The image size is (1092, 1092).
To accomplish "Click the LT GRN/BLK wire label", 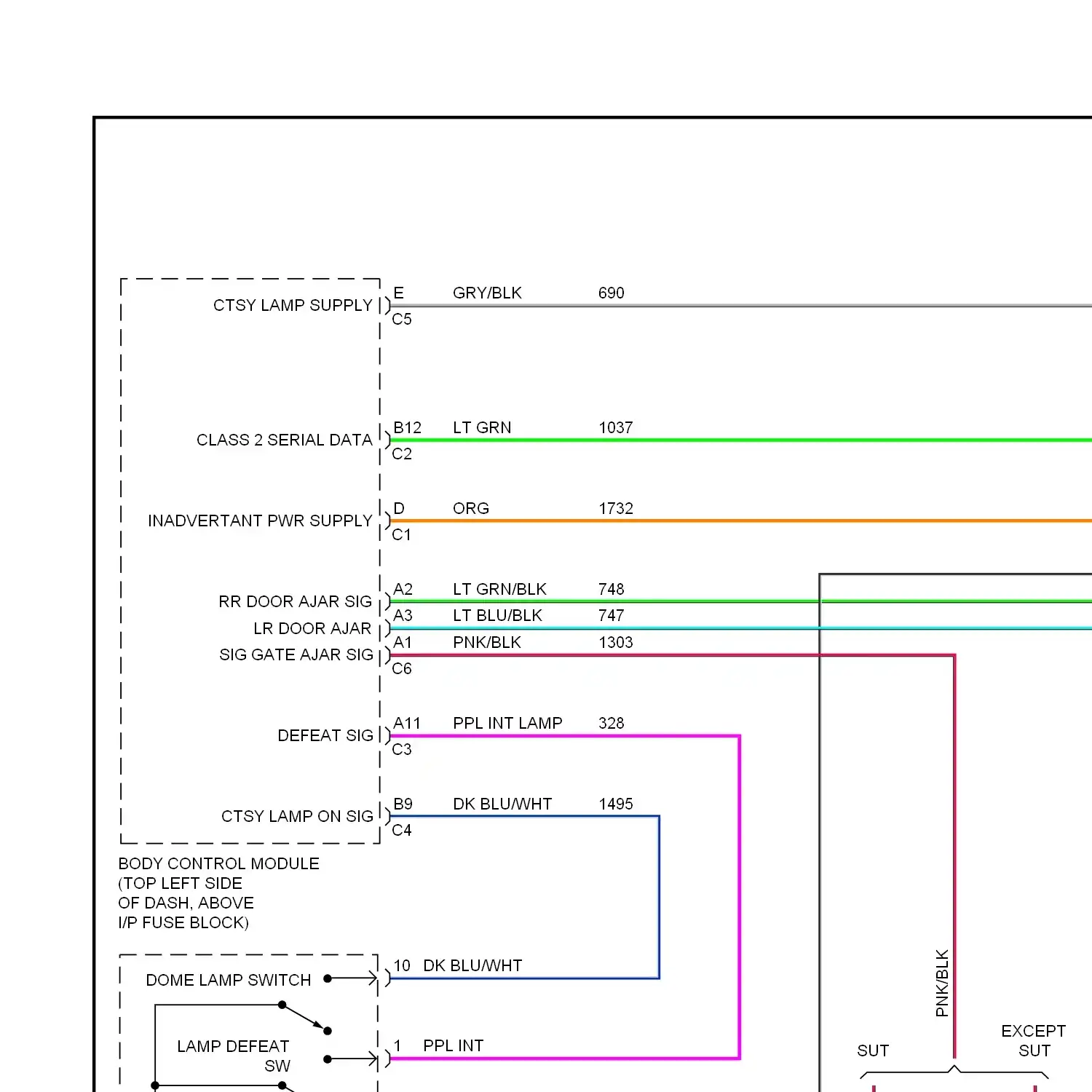I will [x=499, y=589].
